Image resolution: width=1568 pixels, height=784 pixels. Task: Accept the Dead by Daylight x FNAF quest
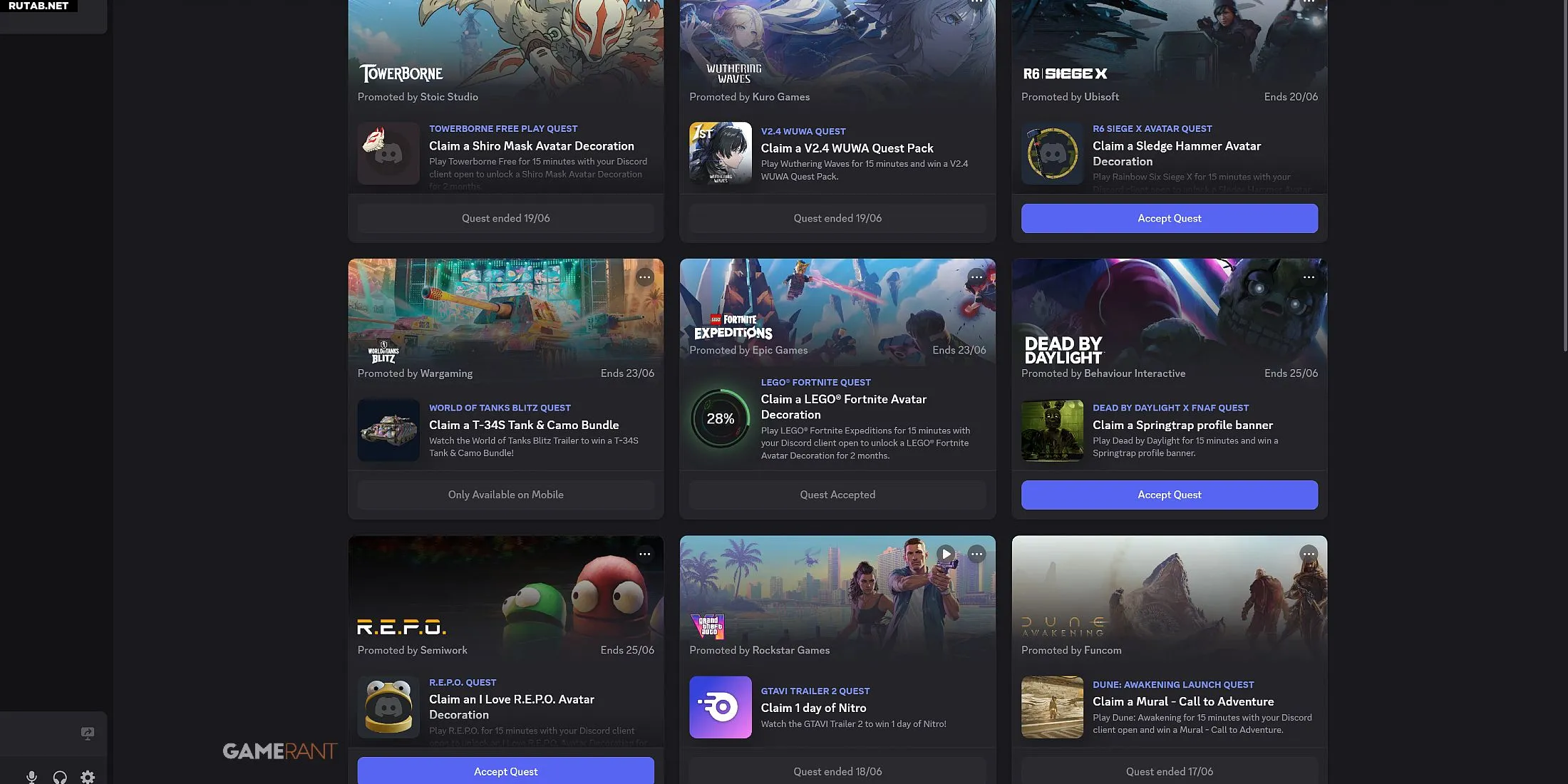point(1169,495)
